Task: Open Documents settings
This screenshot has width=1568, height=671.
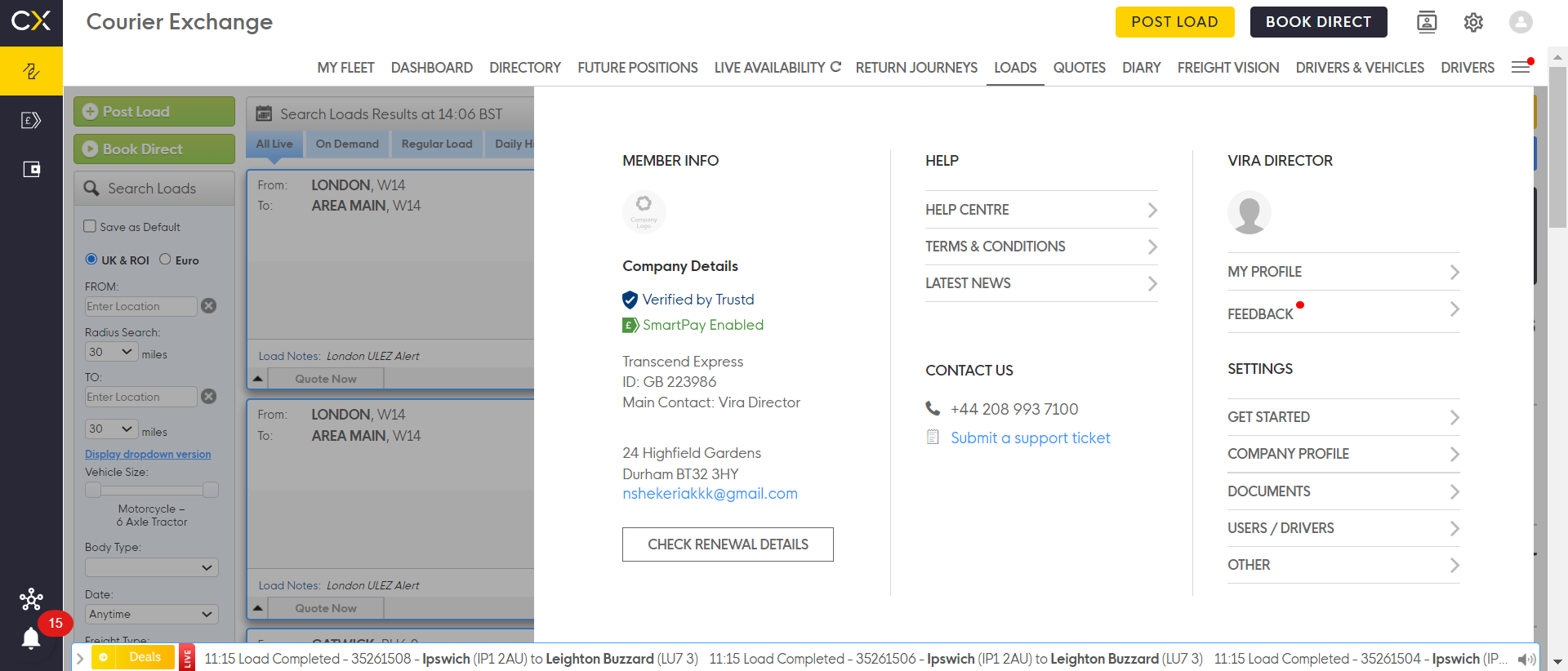Action: click(1343, 491)
